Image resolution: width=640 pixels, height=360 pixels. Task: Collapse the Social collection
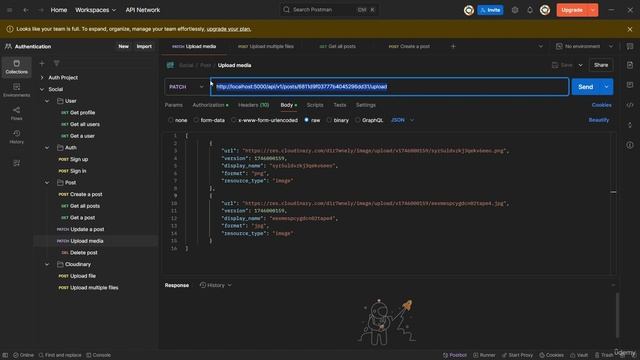(x=42, y=89)
